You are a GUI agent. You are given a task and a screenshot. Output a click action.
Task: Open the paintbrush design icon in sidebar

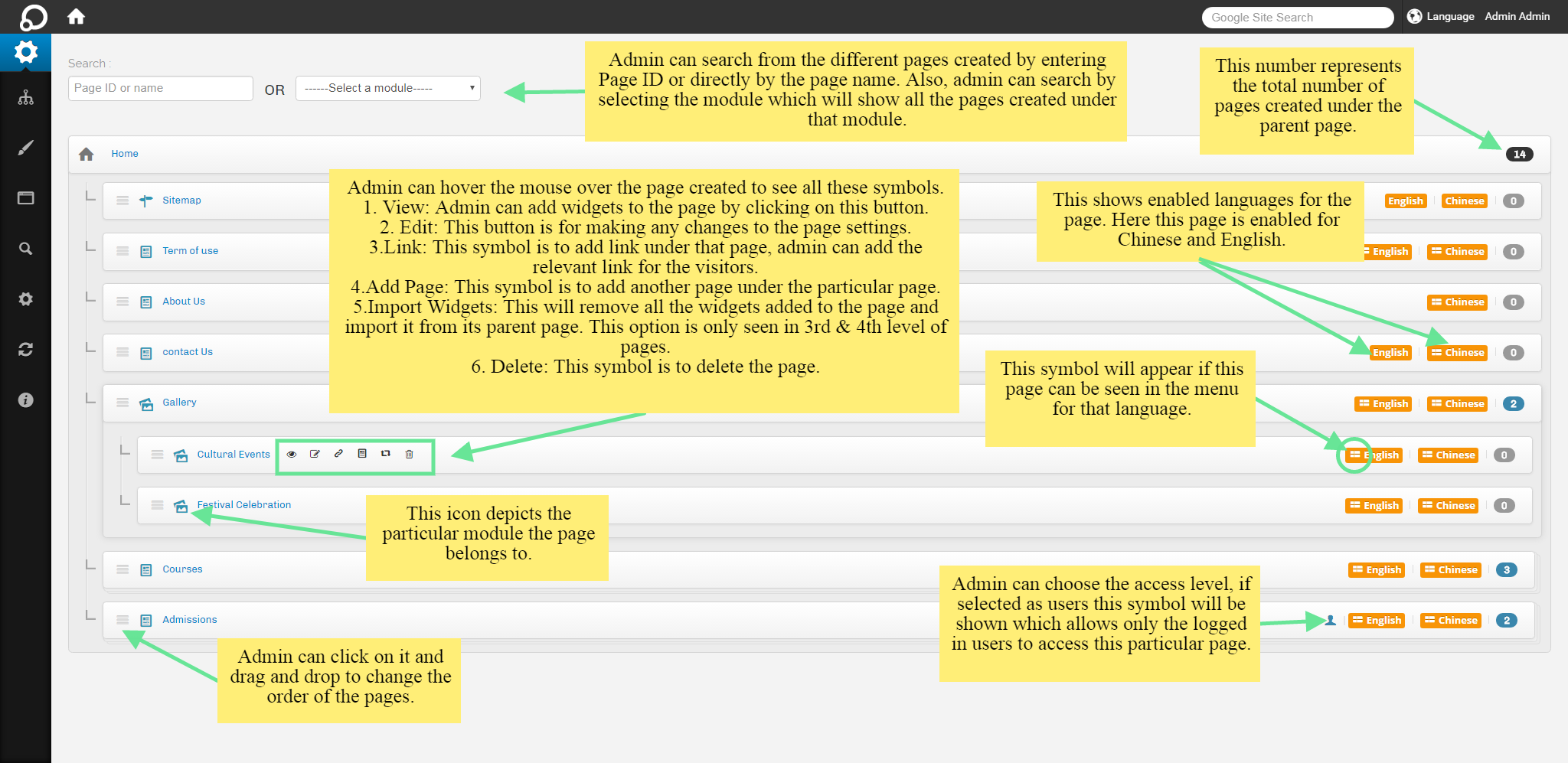(25, 148)
